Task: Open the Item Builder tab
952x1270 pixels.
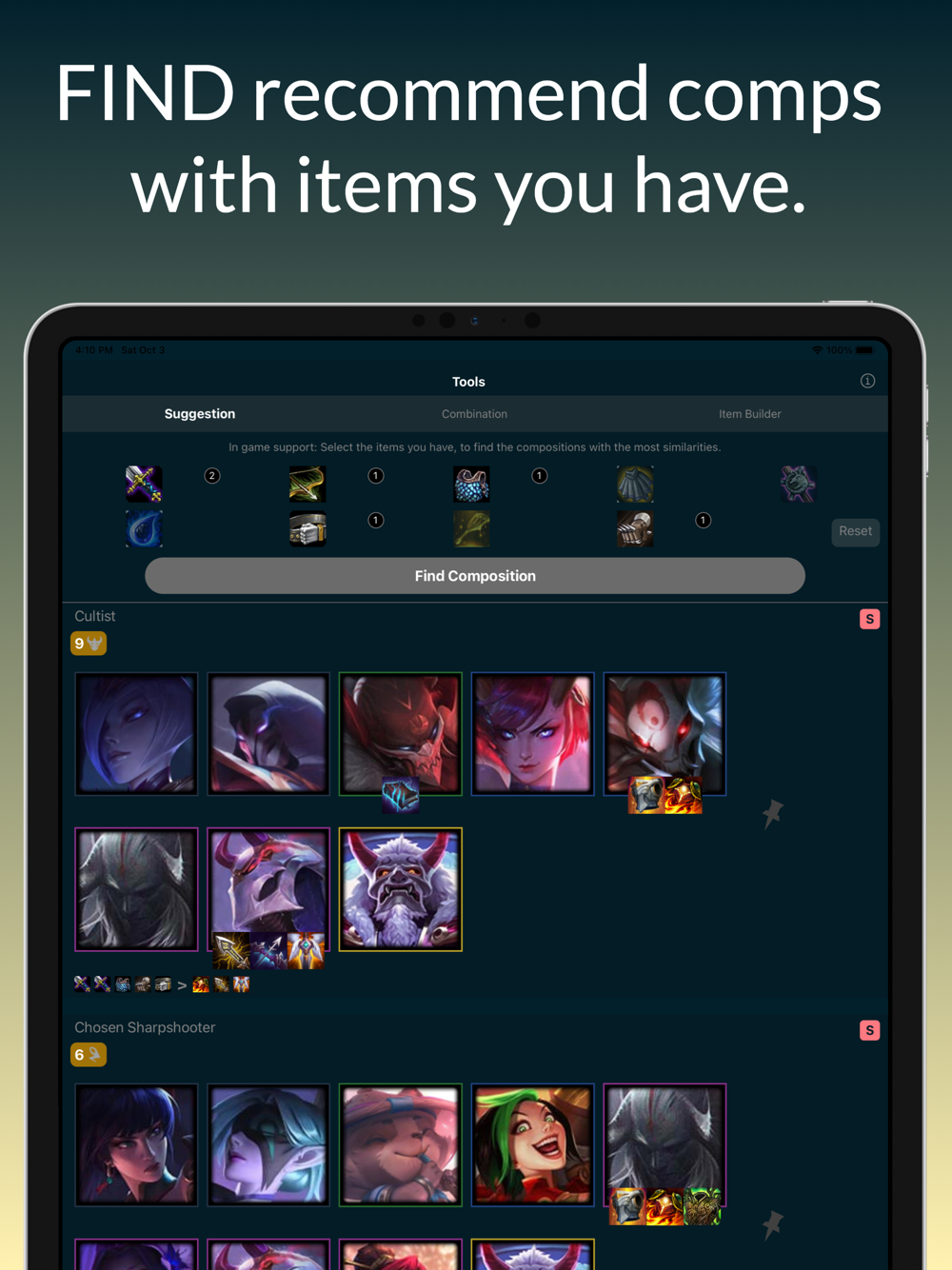Action: coord(750,414)
